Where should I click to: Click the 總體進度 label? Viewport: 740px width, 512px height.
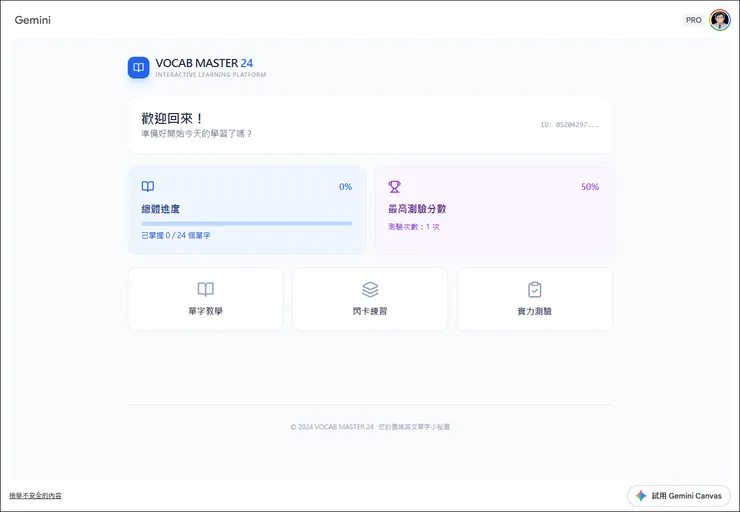(x=160, y=209)
